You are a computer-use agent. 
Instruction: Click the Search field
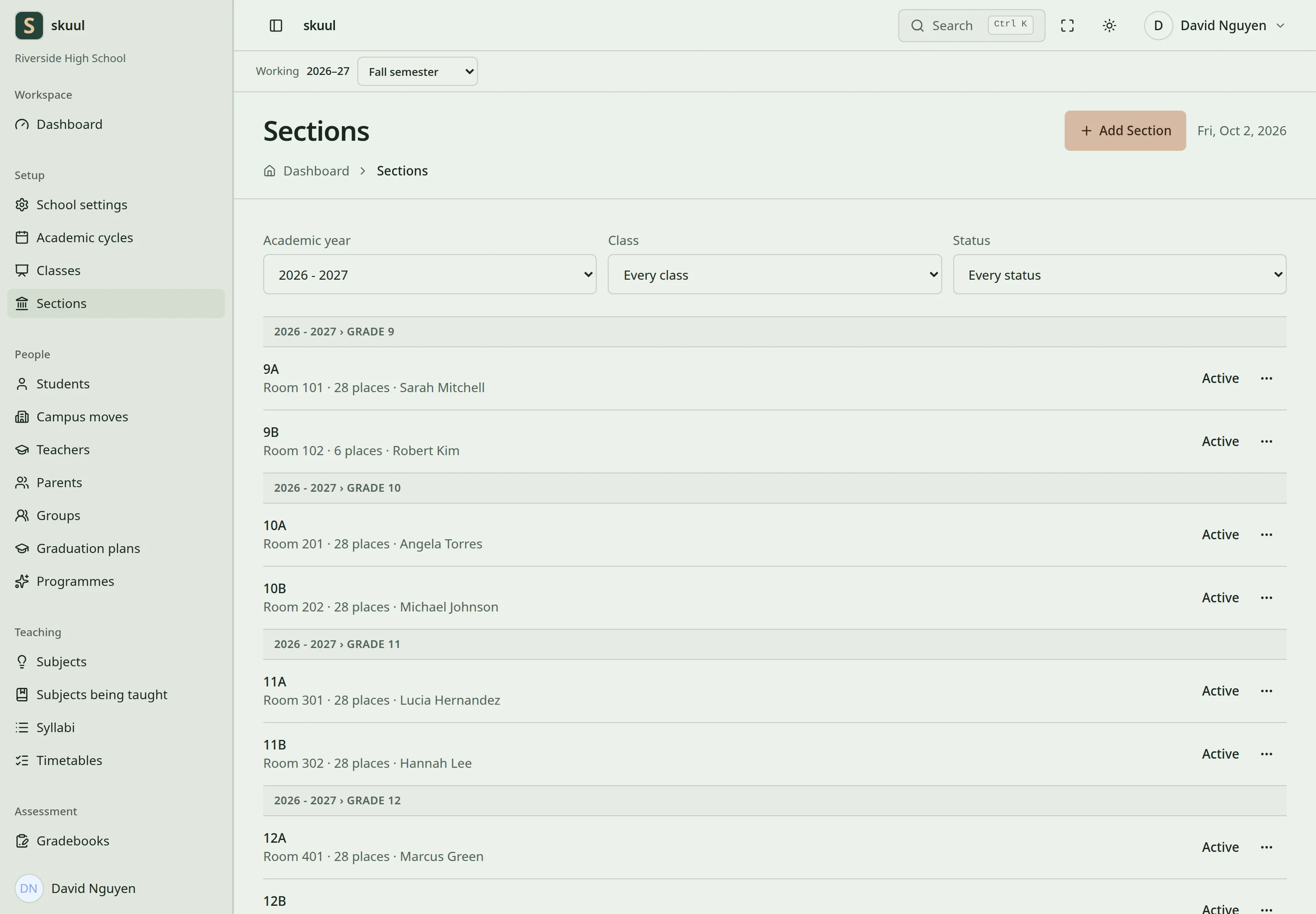point(971,26)
